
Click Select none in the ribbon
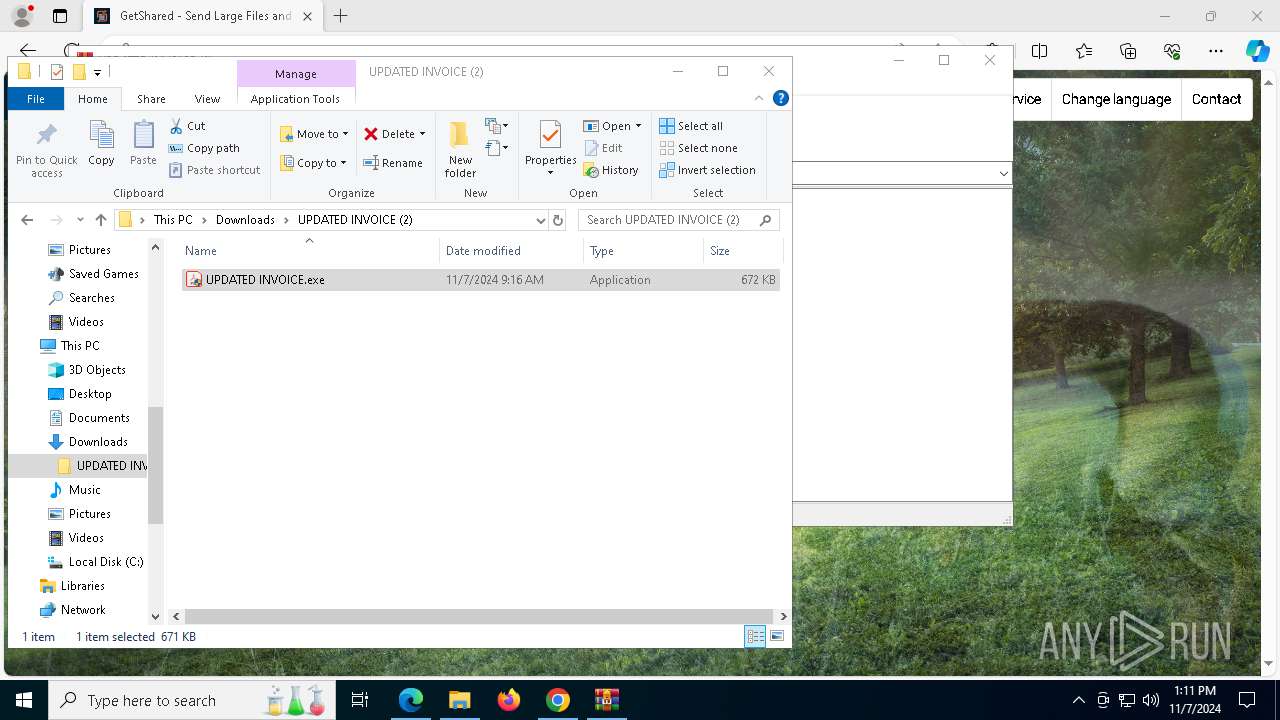[698, 148]
